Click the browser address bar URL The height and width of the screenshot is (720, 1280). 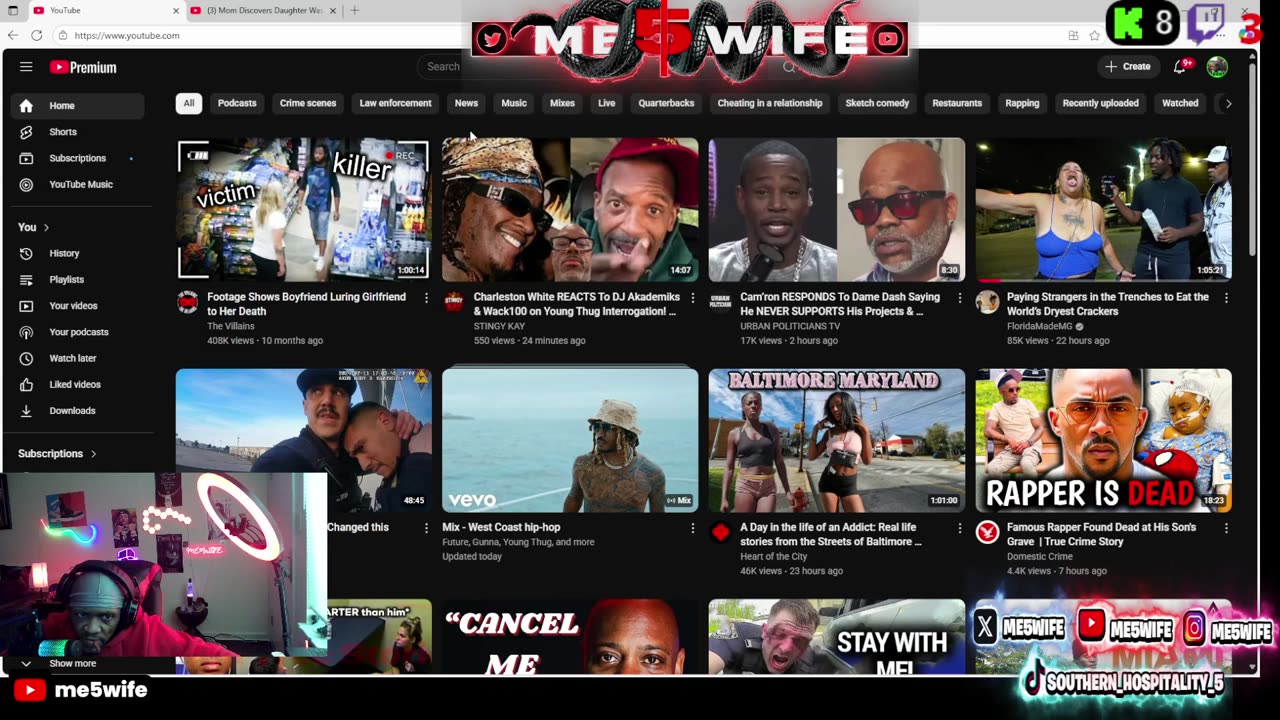click(127, 35)
